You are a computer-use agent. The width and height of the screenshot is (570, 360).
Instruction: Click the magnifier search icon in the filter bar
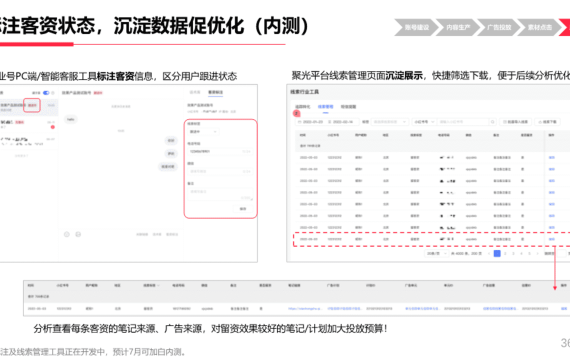point(493,122)
